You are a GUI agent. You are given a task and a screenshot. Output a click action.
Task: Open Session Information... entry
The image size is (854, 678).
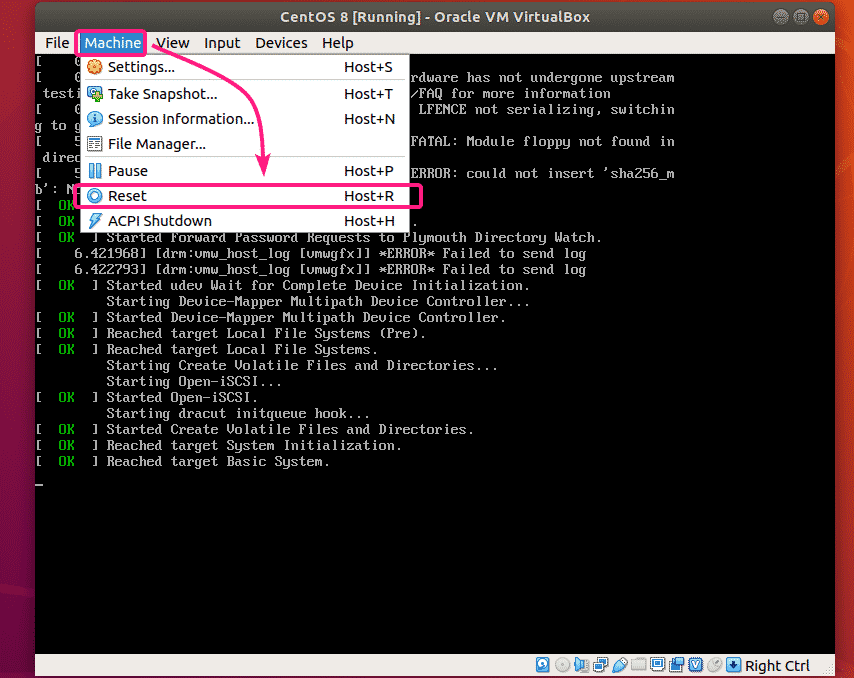click(x=245, y=119)
